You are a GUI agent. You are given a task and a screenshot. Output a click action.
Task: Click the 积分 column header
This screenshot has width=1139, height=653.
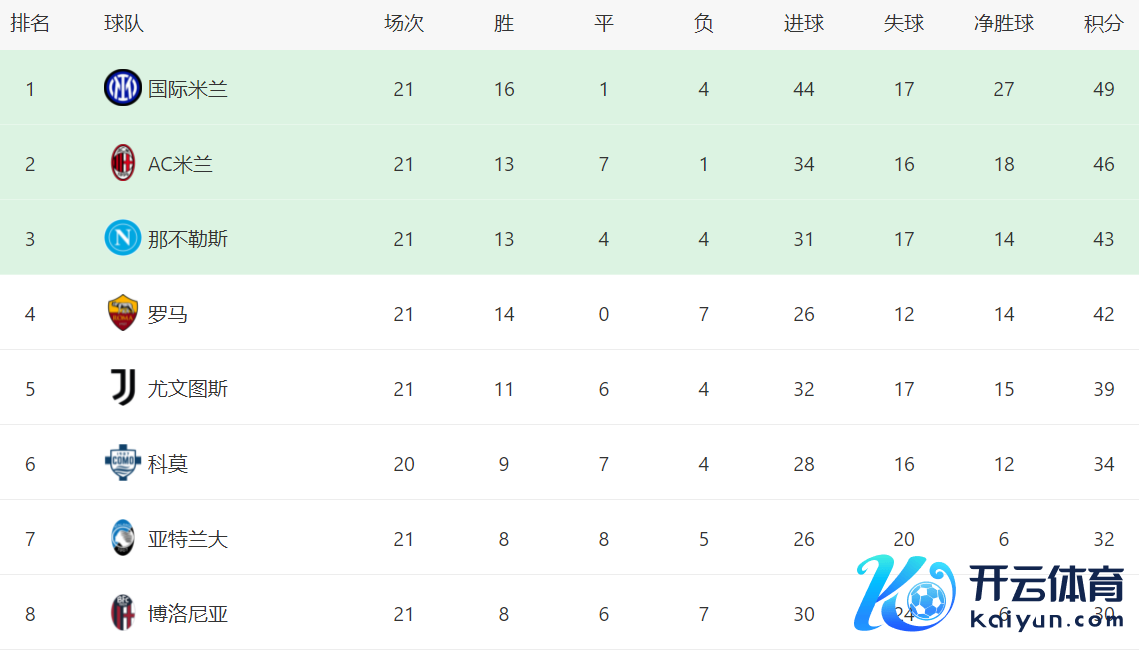tap(1103, 24)
